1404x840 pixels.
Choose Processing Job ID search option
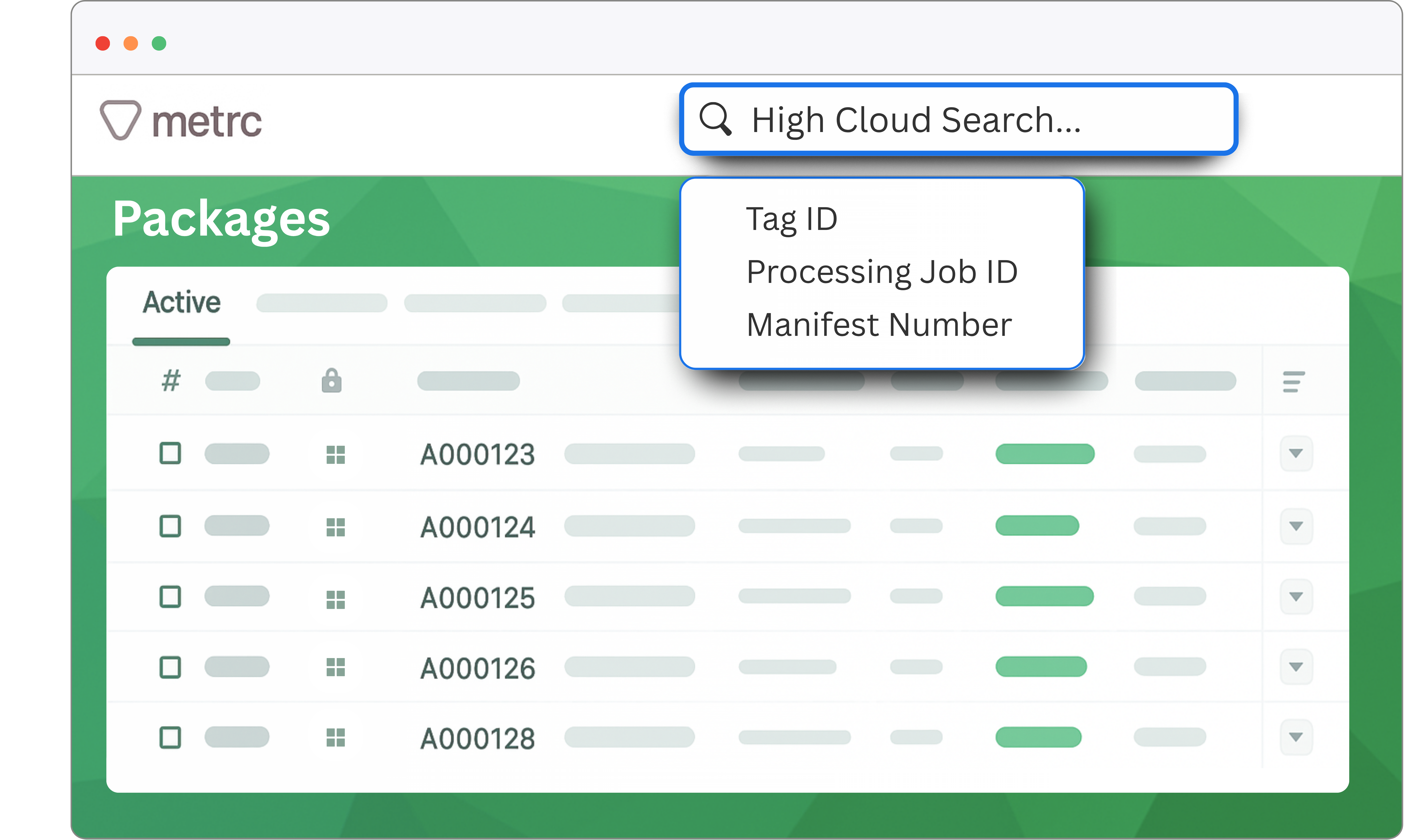pos(882,272)
